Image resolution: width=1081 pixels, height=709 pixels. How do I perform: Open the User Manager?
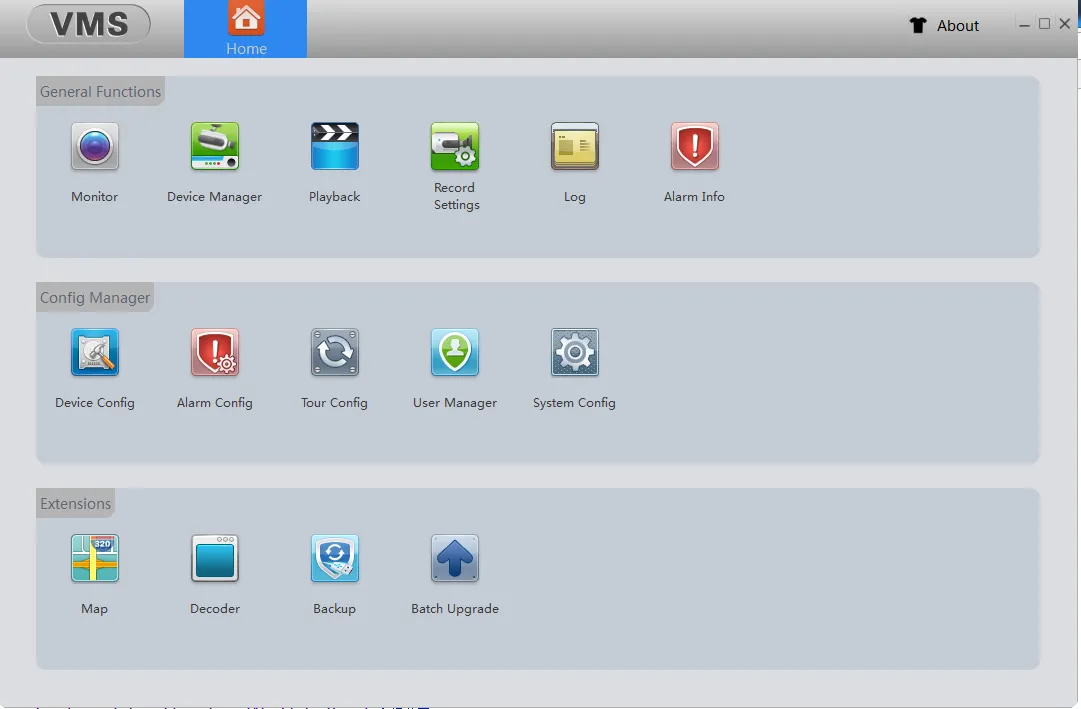pos(455,353)
